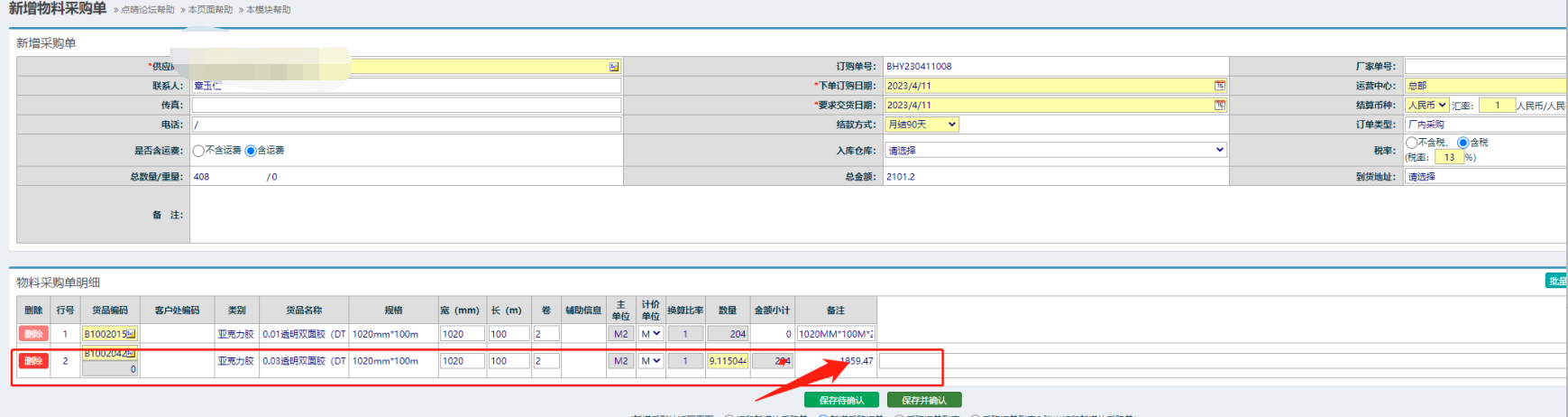Screen dimensions: 1568x417
Task: Click lookup icon in row 2 货品编码
Action: click(131, 353)
